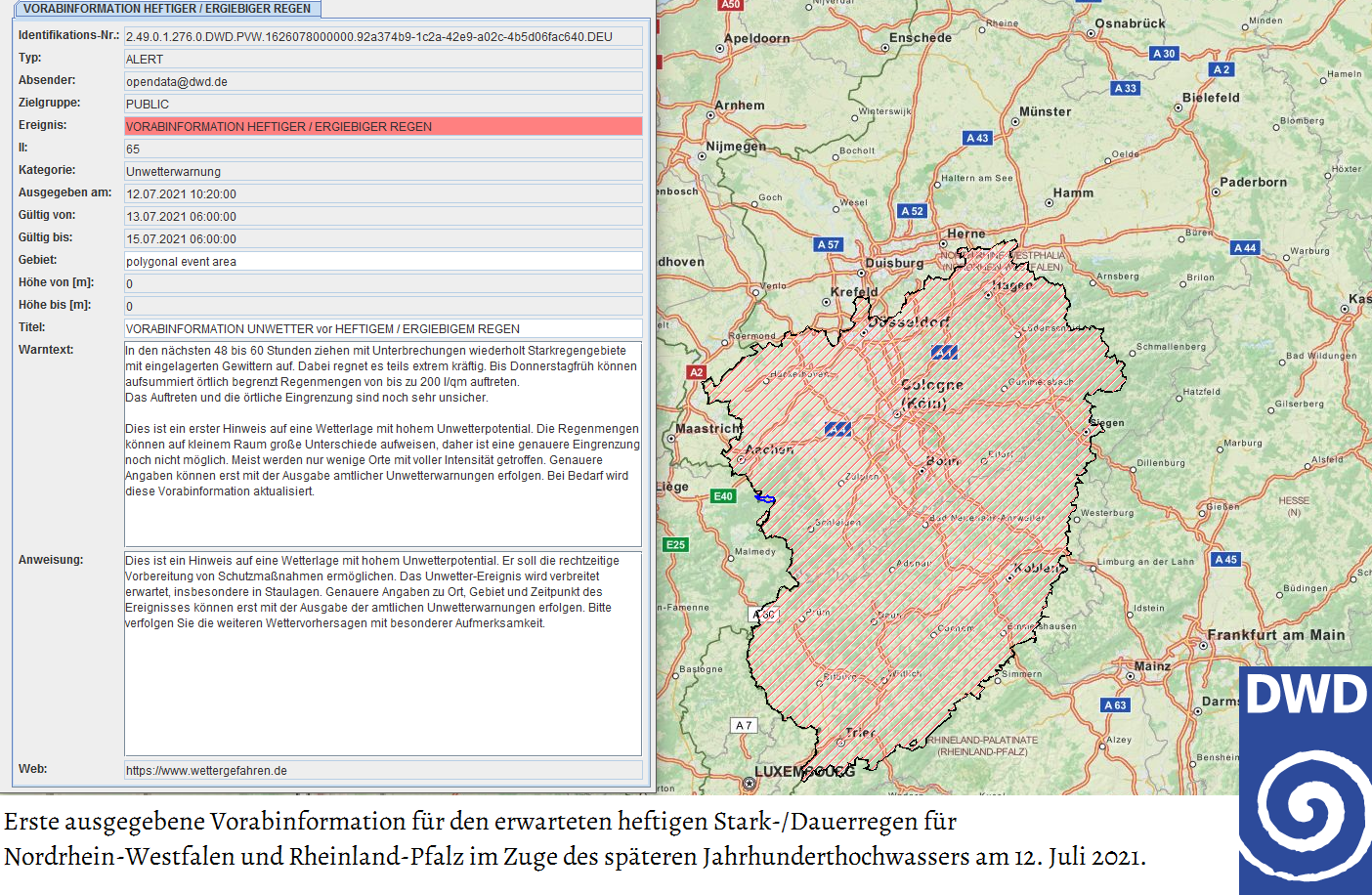Click the DWD logo
Image resolution: width=1372 pixels, height=895 pixels.
pyautogui.click(x=1306, y=781)
